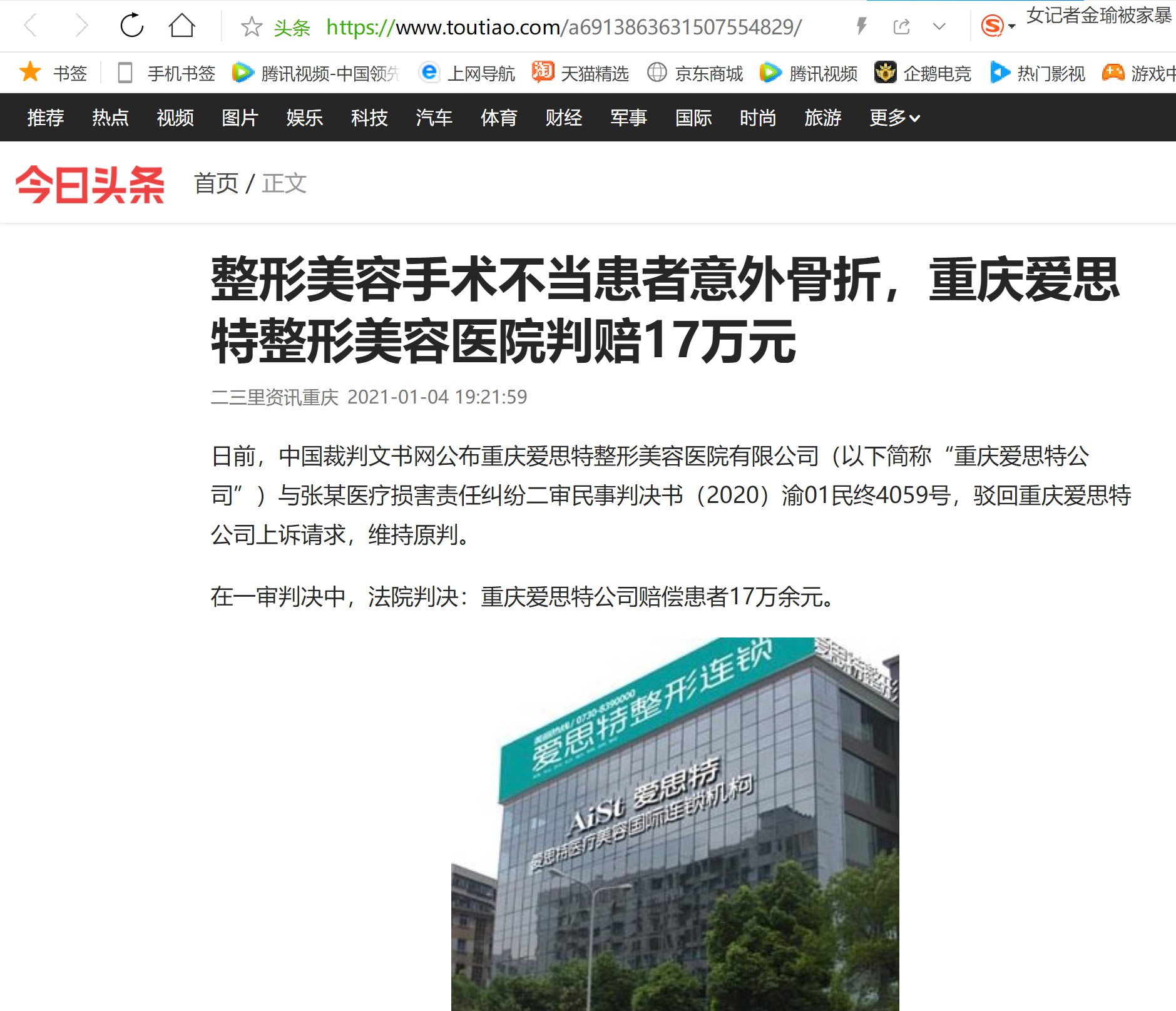Click the paragraph starting 日前，中国裁判文书网
Screen dimensions: 1176x1011
pos(671,495)
